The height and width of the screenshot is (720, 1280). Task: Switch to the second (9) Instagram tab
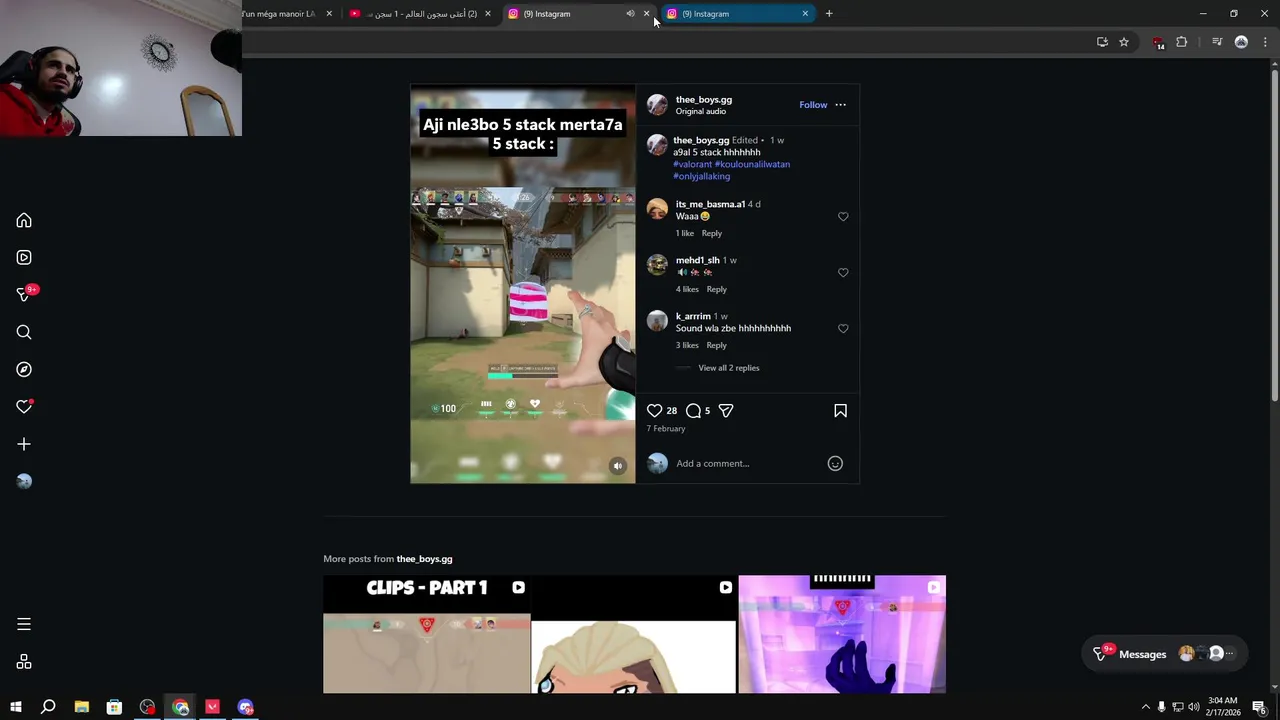(737, 14)
